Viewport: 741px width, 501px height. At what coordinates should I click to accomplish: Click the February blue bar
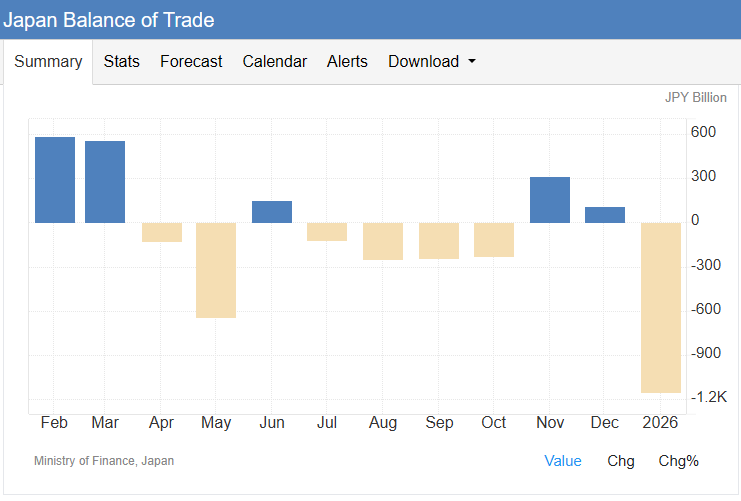[x=55, y=180]
